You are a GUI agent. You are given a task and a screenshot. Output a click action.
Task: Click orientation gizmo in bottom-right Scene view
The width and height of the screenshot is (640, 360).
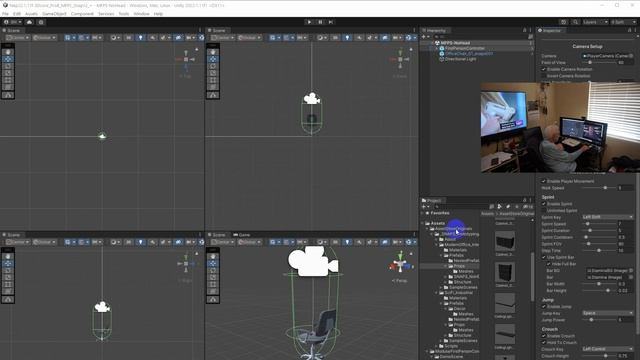(x=400, y=265)
